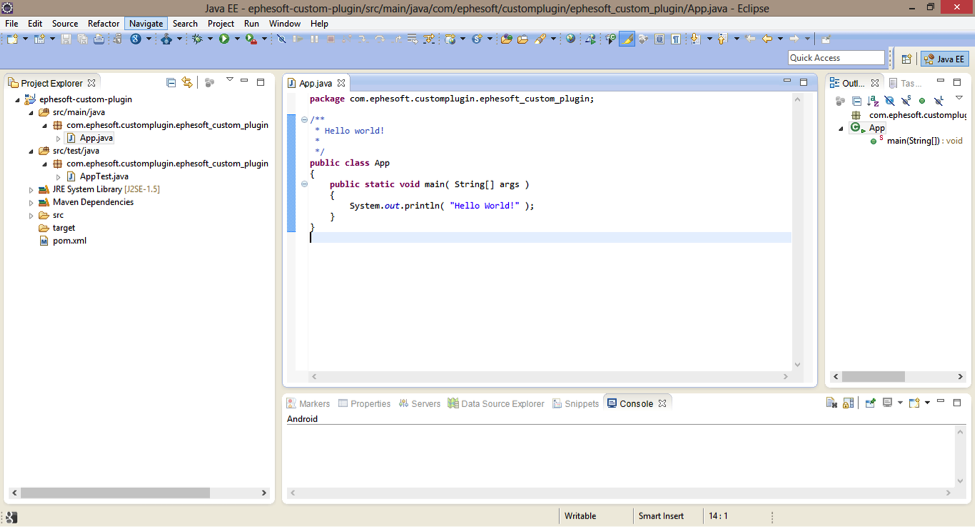Click the Pin Console icon
This screenshot has width=975, height=527.
870,403
